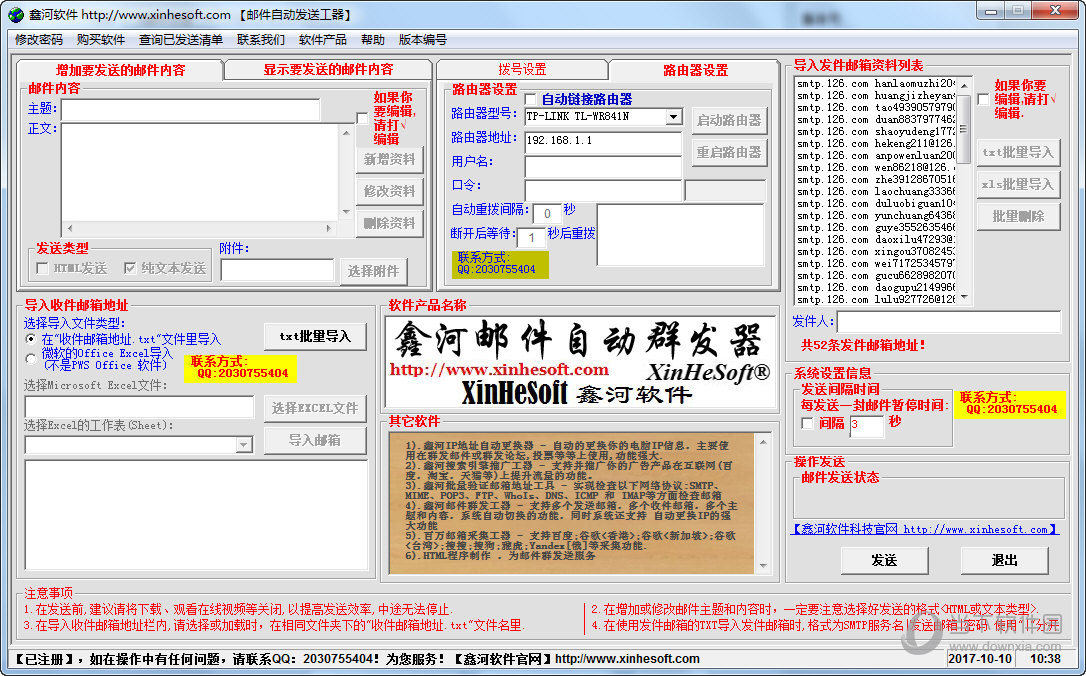Click the left arrow of 正文 horizontal scrollbar
This screenshot has height=676, width=1086.
click(69, 227)
